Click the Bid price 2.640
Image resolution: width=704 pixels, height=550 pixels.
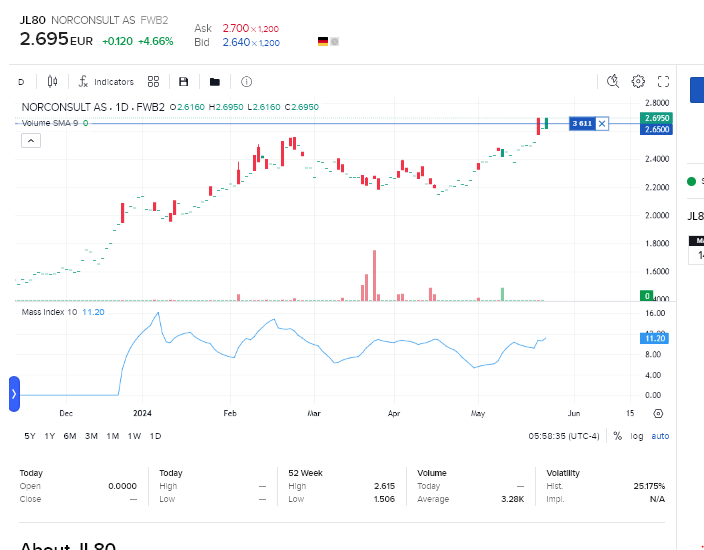(236, 43)
